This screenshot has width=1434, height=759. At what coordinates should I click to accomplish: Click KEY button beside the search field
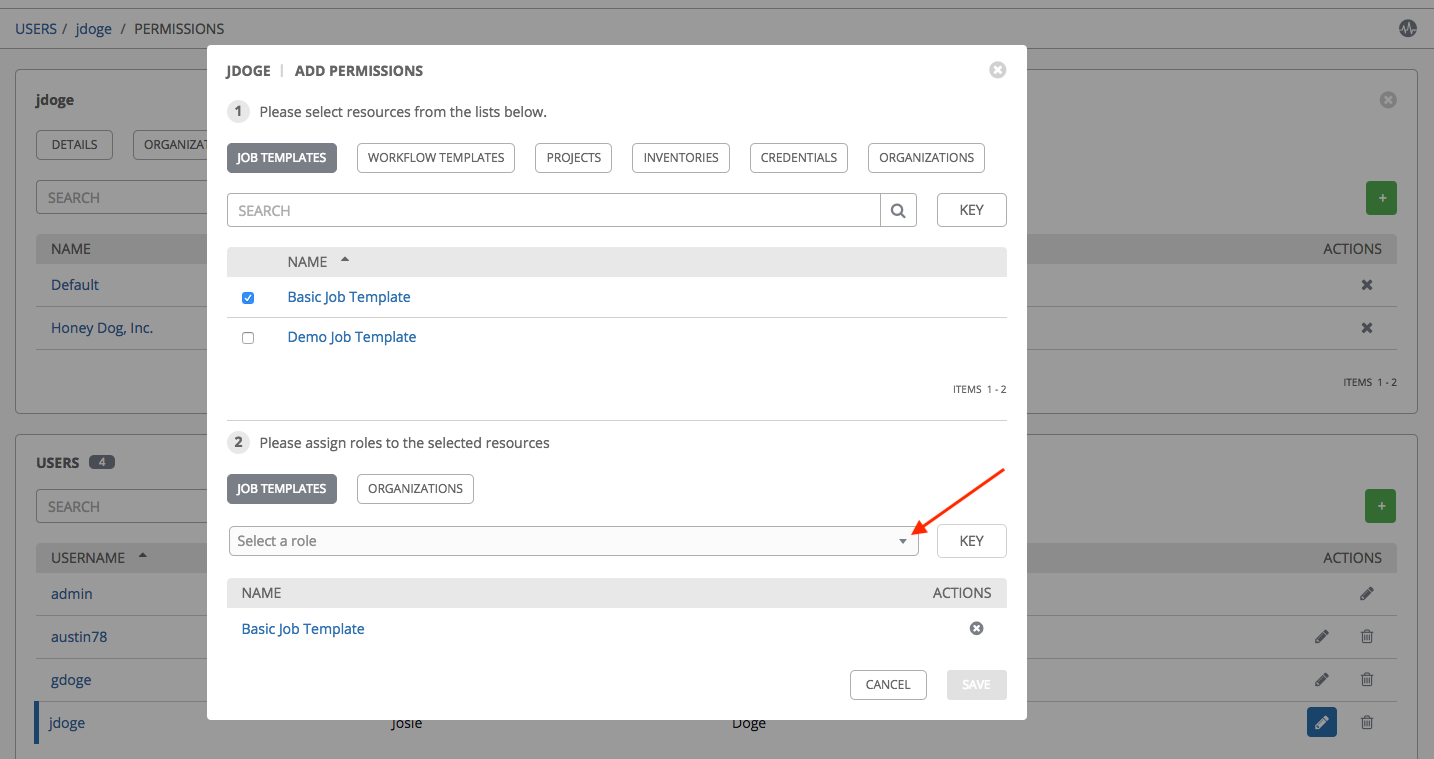(972, 210)
